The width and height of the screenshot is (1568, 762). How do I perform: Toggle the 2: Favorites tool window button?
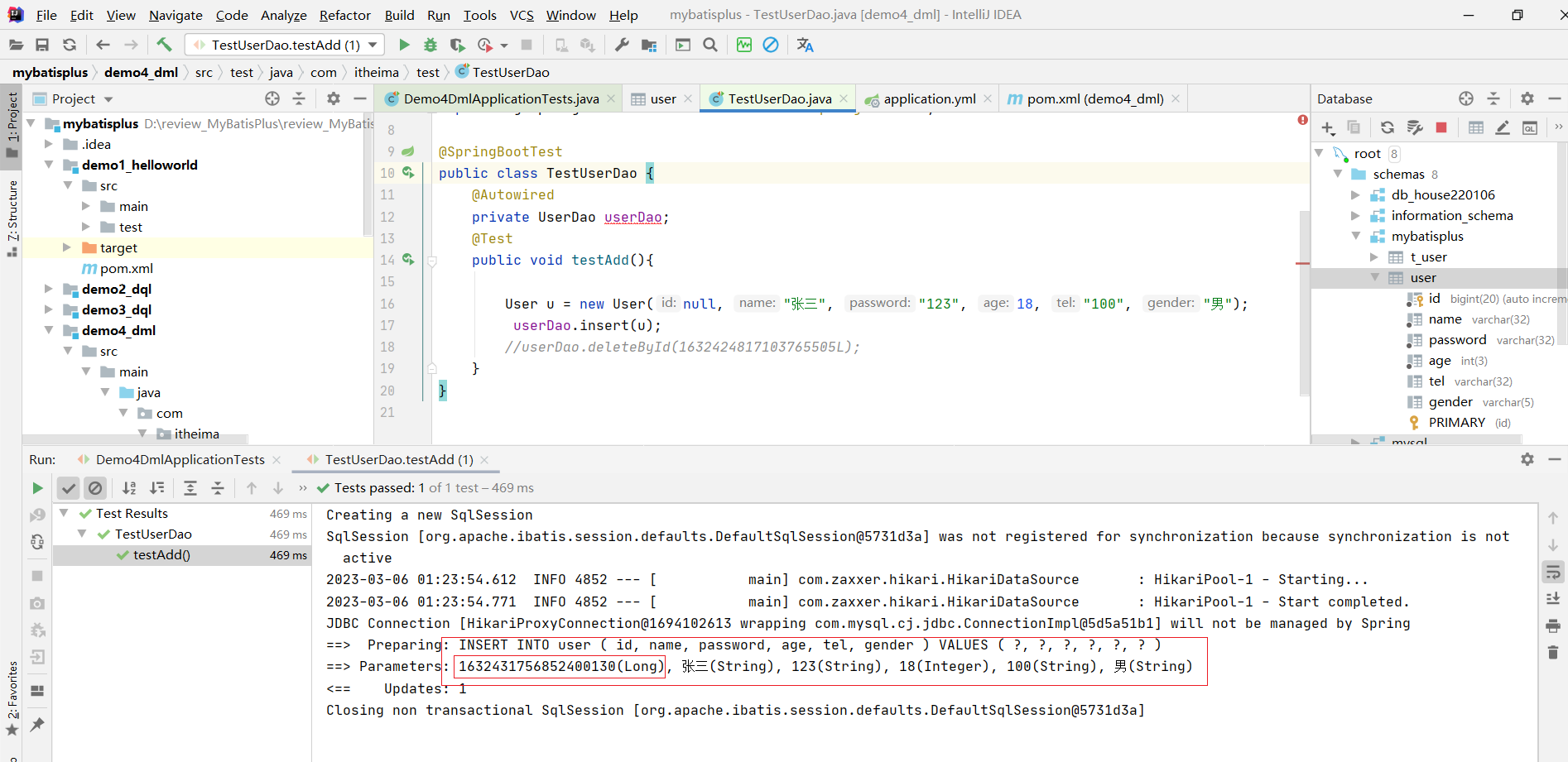coord(12,699)
